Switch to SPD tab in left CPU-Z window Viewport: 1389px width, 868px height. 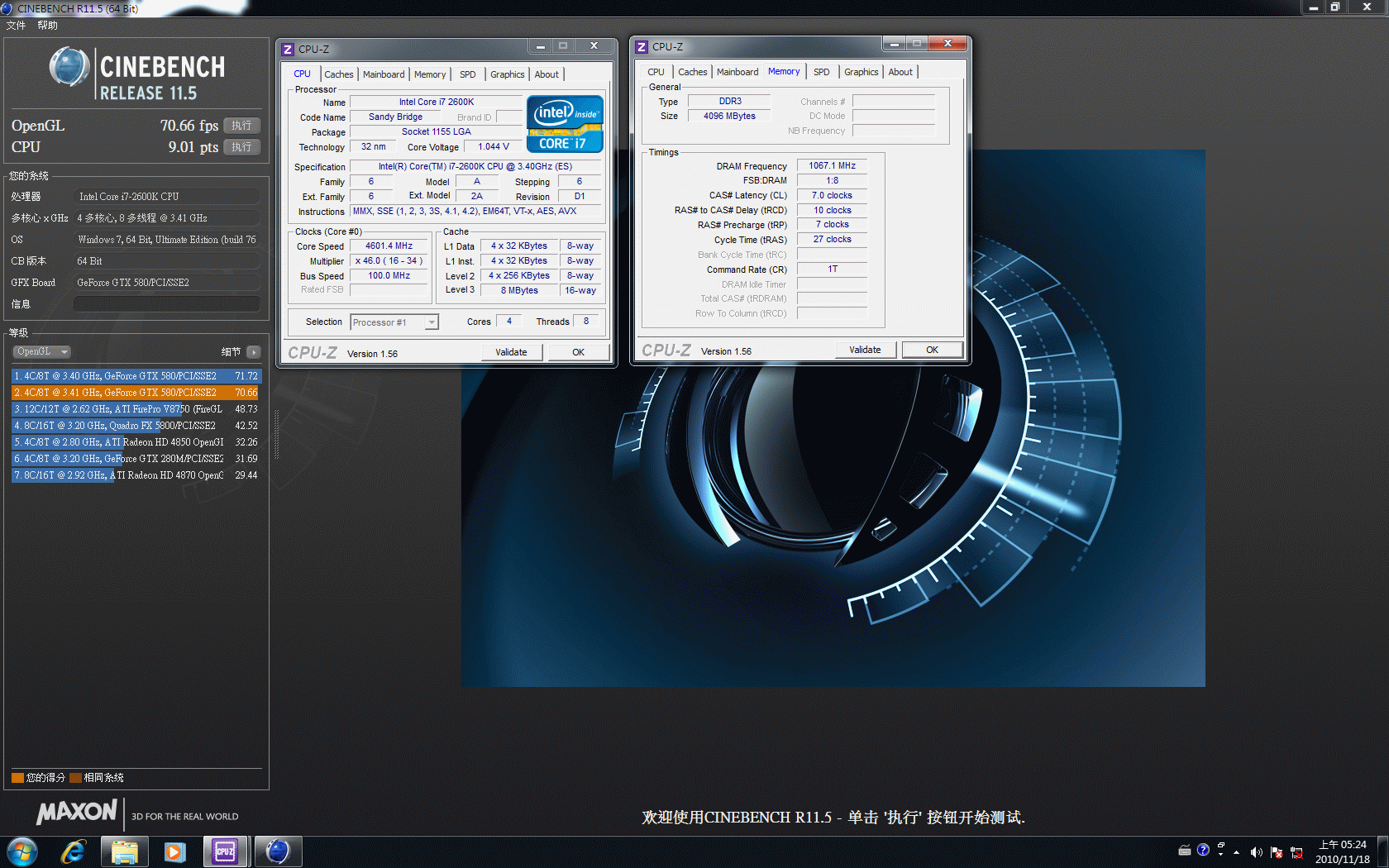467,74
